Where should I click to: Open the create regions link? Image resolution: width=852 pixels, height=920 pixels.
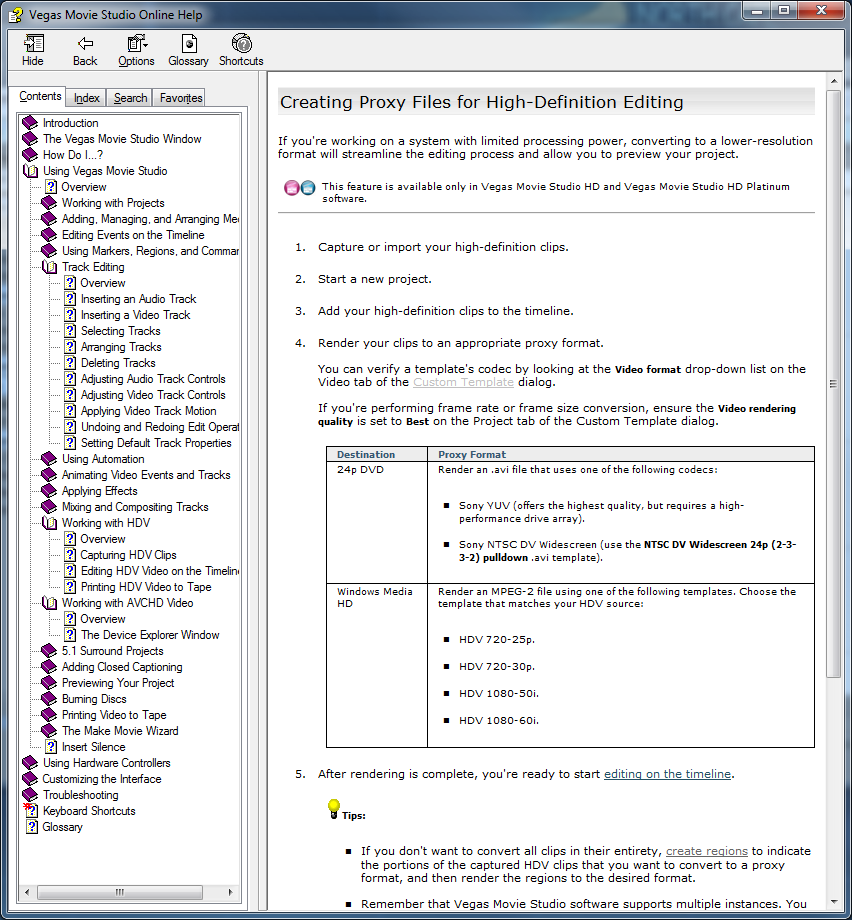(x=707, y=851)
